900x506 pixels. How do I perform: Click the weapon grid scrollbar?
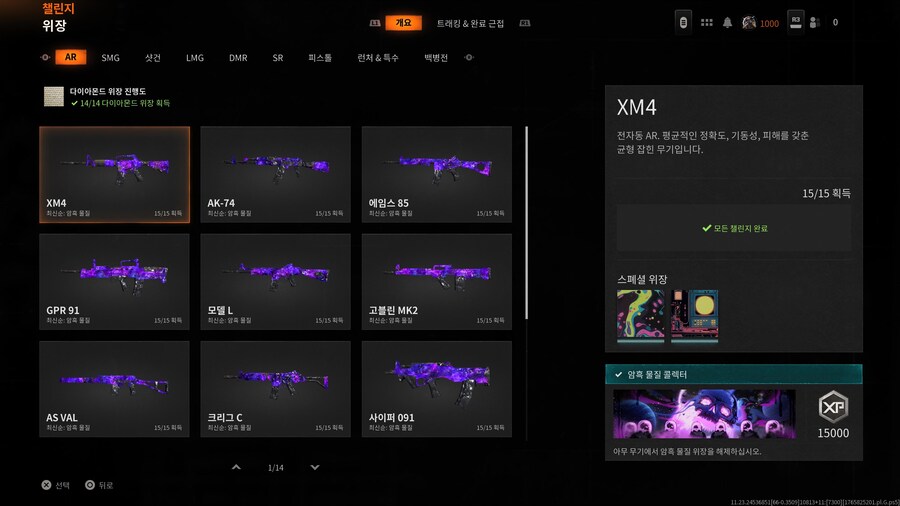point(526,223)
